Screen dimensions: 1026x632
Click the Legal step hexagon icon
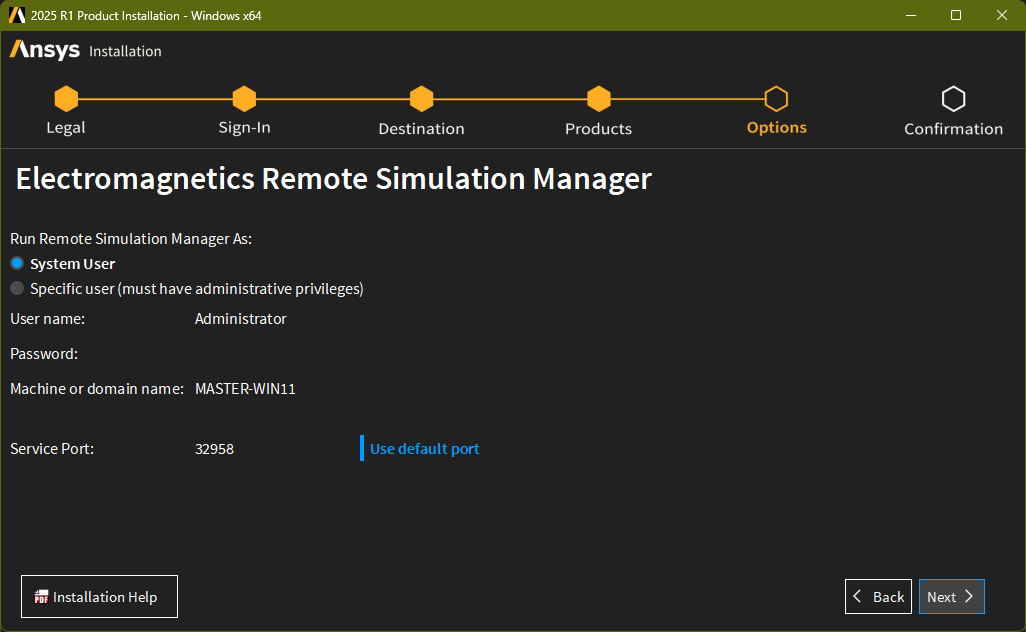click(x=66, y=99)
